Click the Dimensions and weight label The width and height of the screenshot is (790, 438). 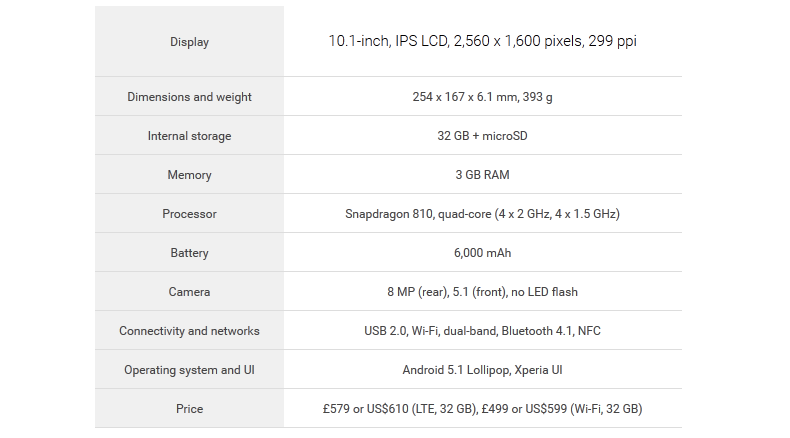tap(189, 97)
